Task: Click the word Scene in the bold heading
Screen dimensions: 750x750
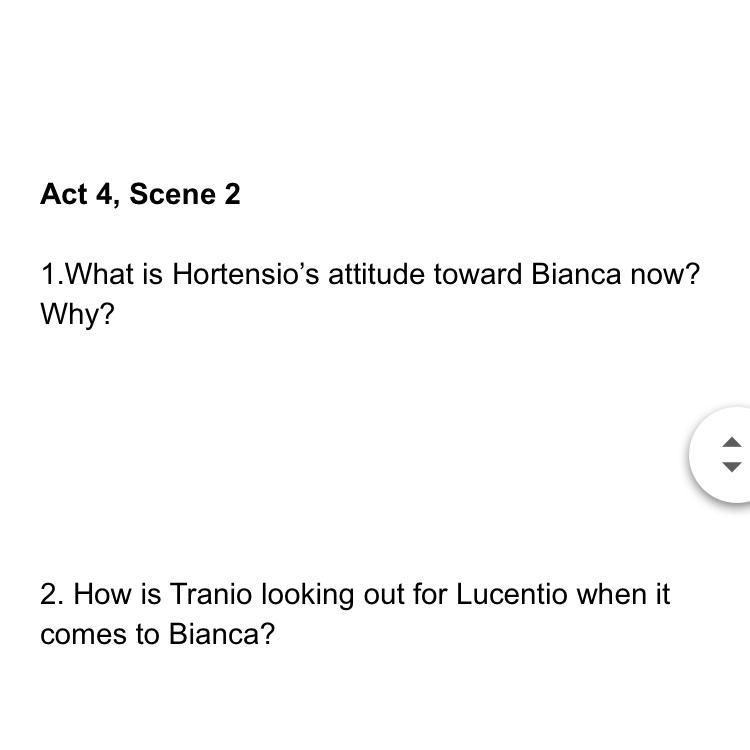Action: point(172,194)
